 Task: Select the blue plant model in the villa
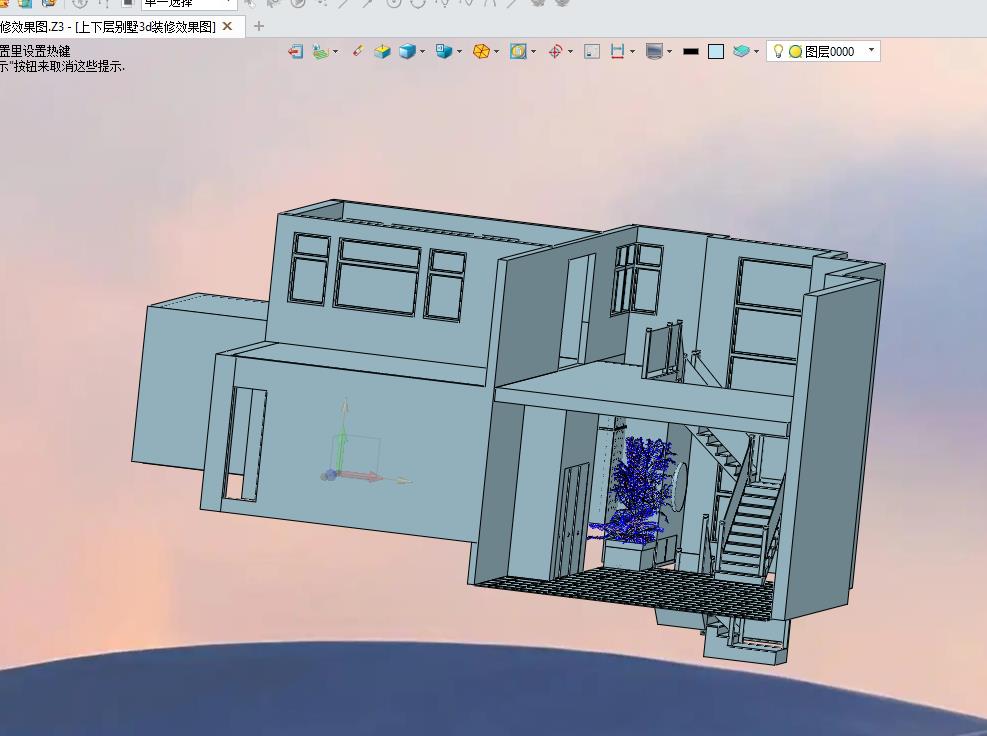636,491
